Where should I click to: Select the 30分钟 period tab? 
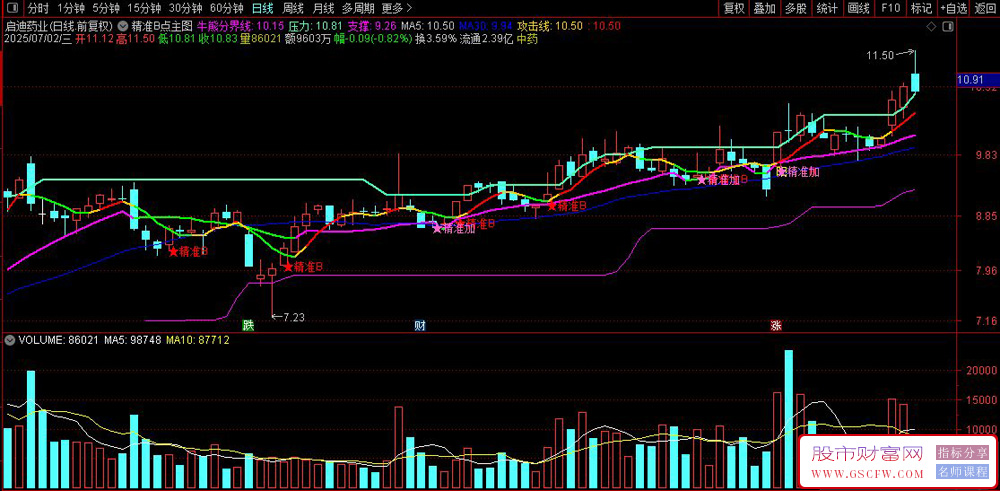[186, 8]
